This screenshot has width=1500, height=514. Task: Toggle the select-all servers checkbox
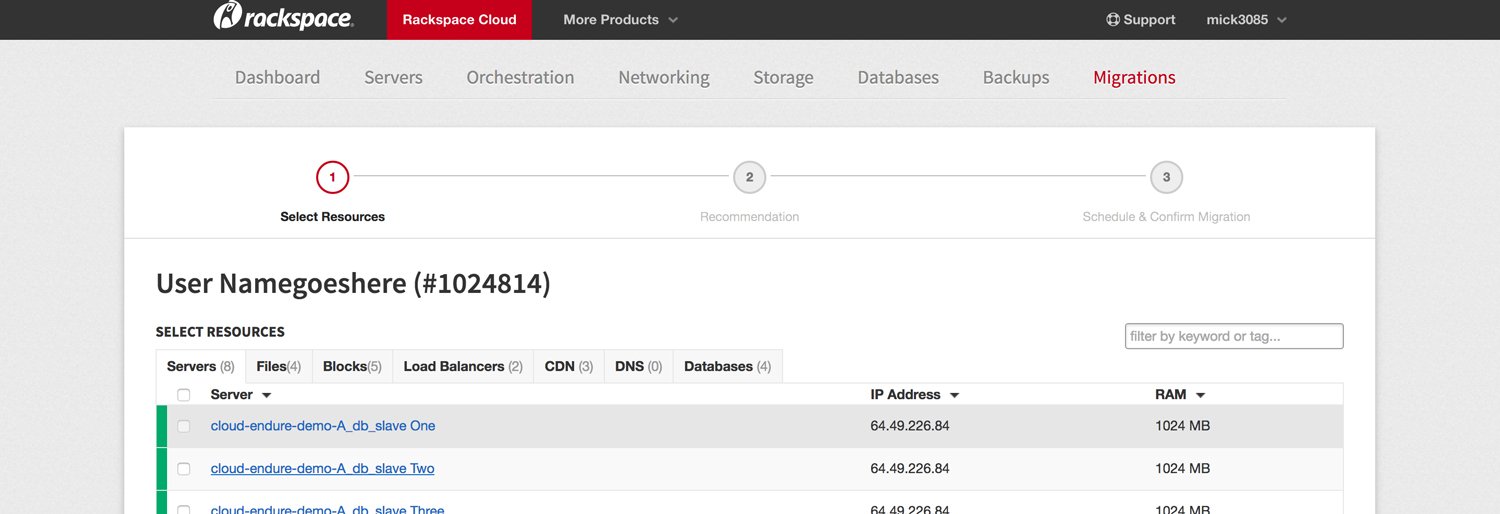pos(184,395)
